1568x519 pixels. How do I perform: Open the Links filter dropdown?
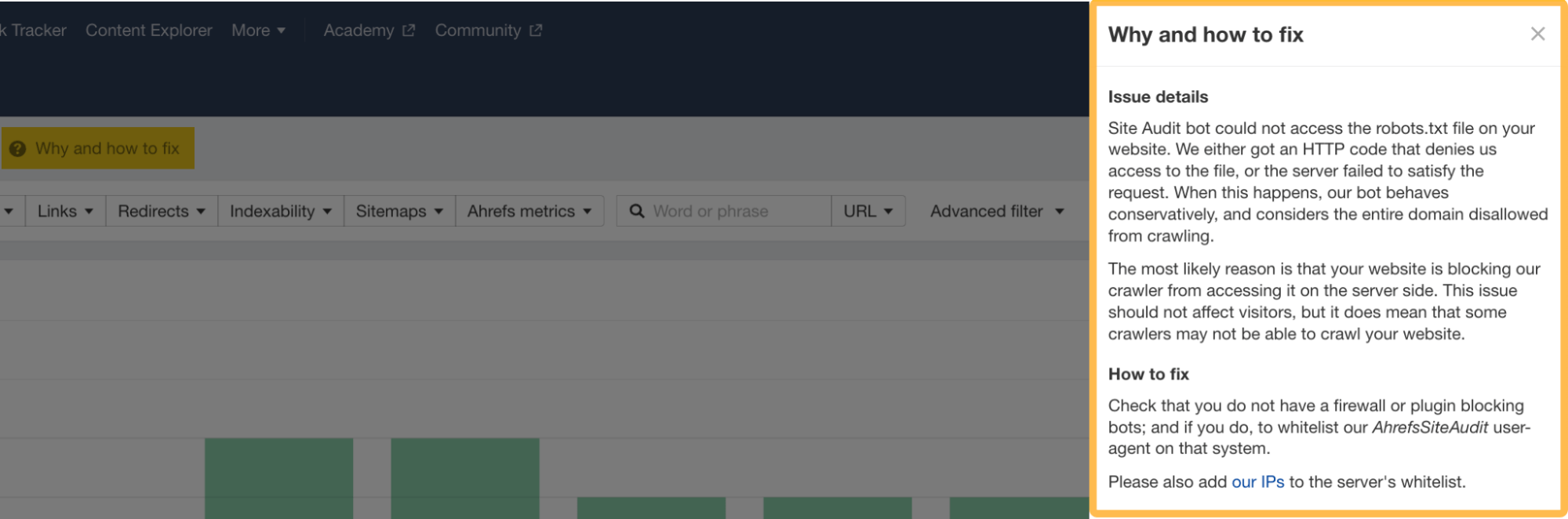tap(64, 210)
